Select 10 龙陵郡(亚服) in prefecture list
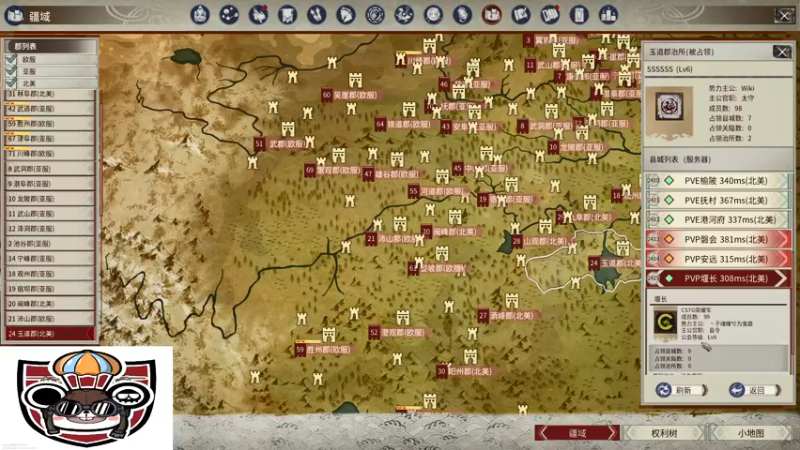 pos(49,198)
